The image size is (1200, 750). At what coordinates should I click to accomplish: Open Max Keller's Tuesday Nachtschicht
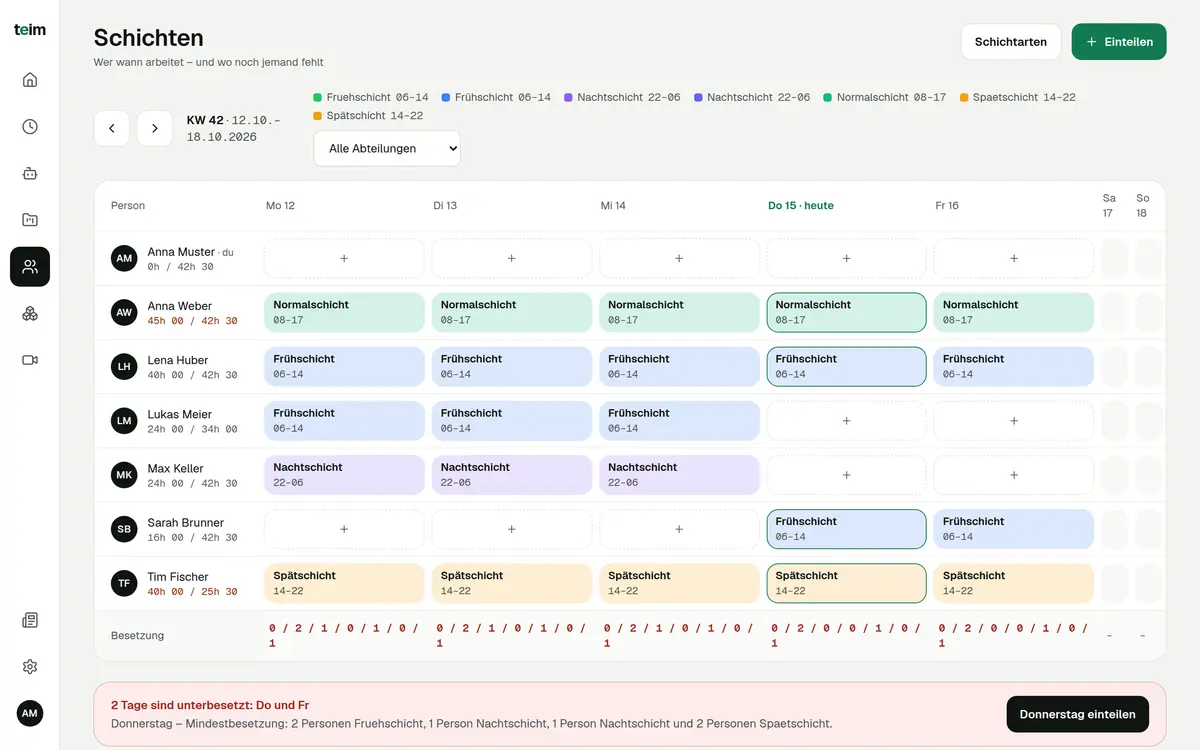point(511,475)
